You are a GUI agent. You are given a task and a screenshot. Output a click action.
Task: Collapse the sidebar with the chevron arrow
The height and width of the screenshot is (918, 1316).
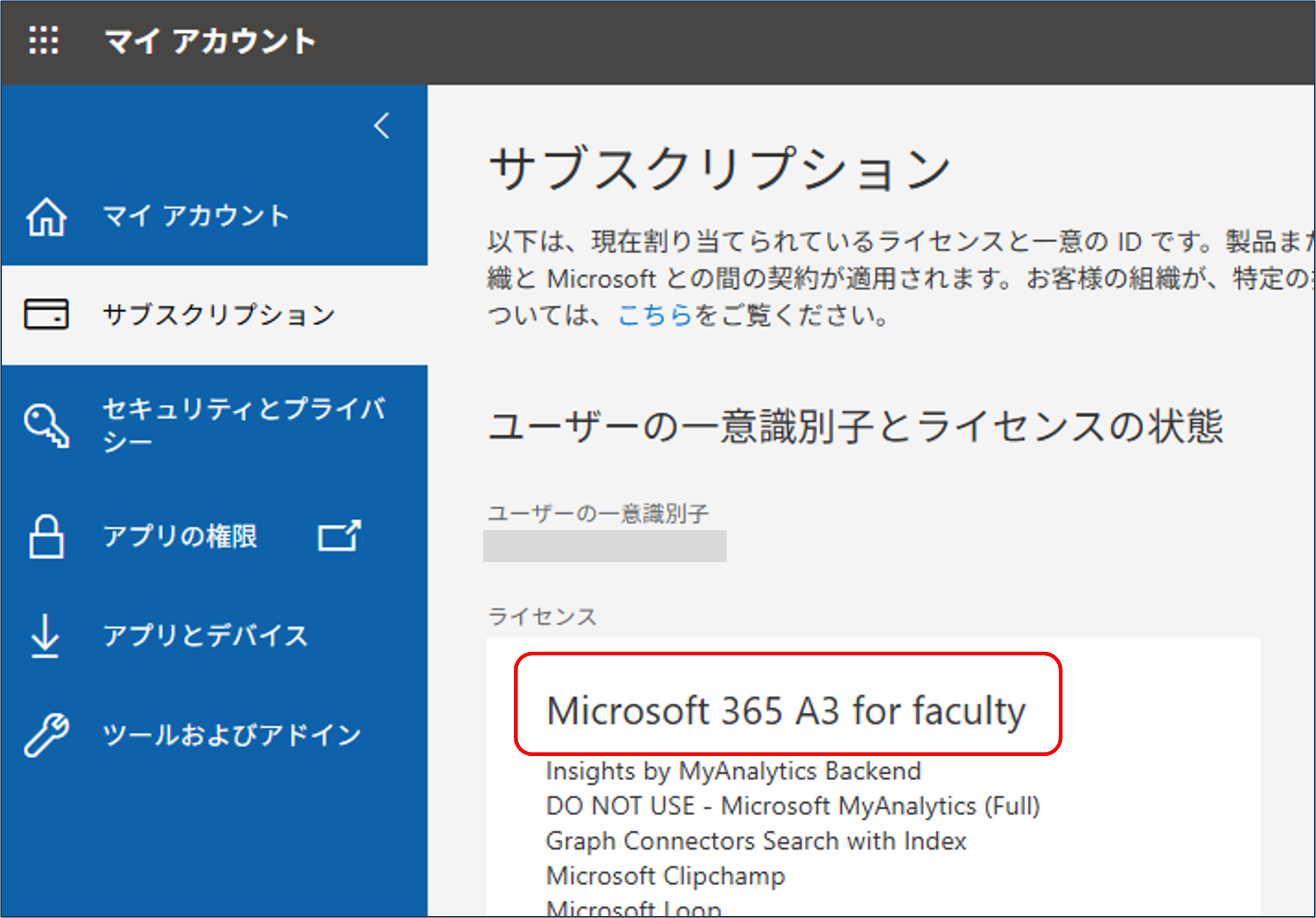tap(381, 125)
